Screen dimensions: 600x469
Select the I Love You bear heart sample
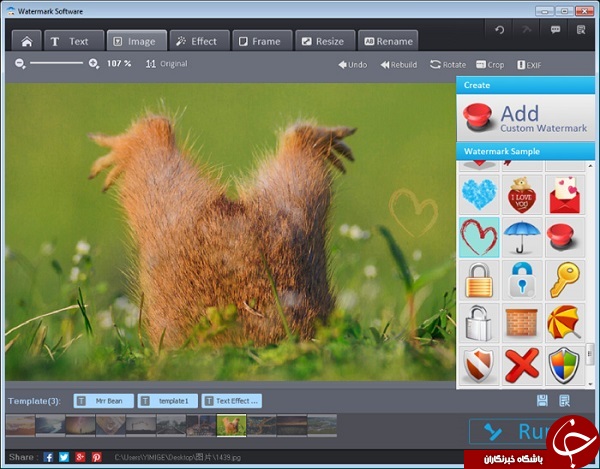coord(522,195)
